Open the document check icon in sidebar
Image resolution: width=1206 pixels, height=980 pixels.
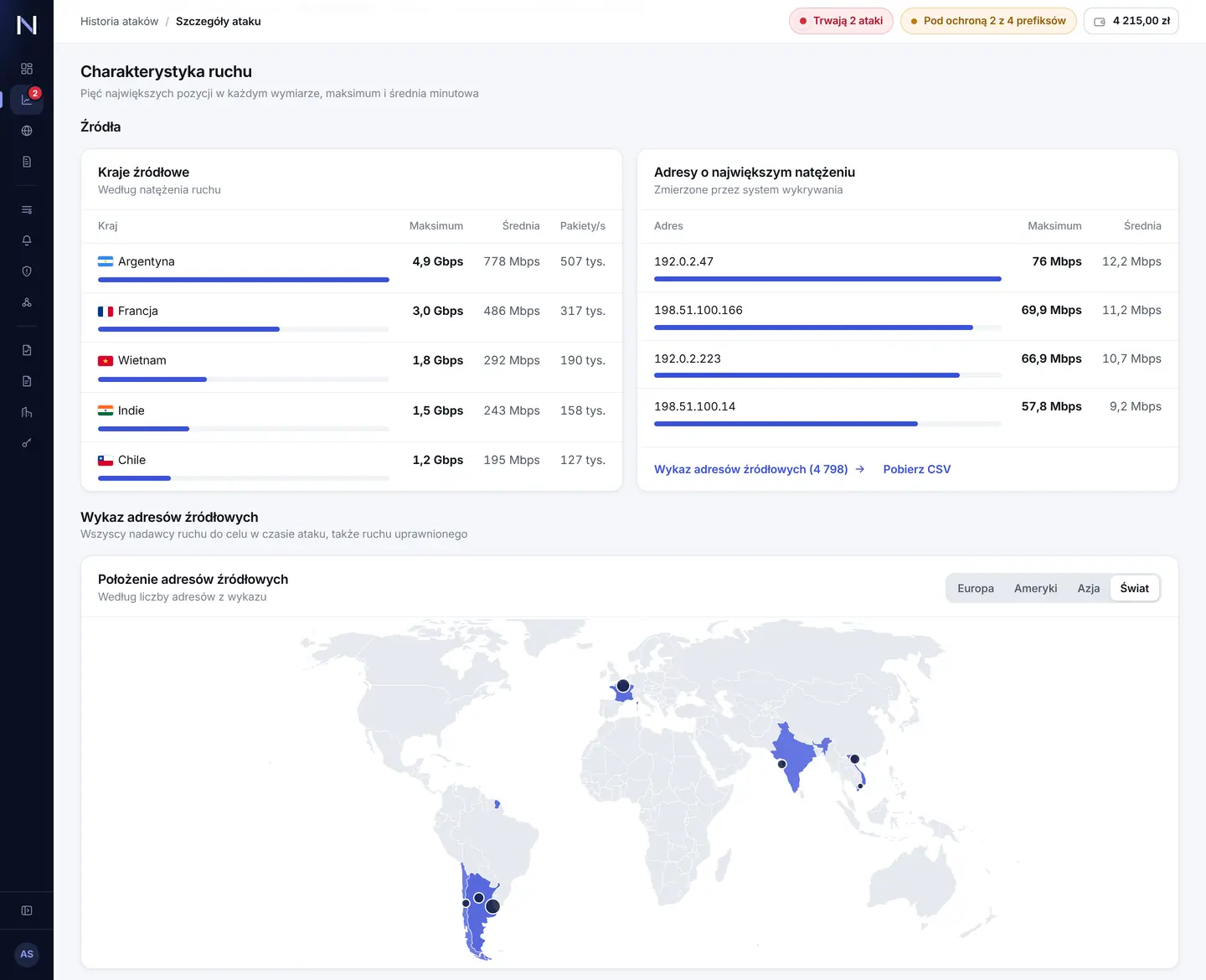click(x=27, y=350)
